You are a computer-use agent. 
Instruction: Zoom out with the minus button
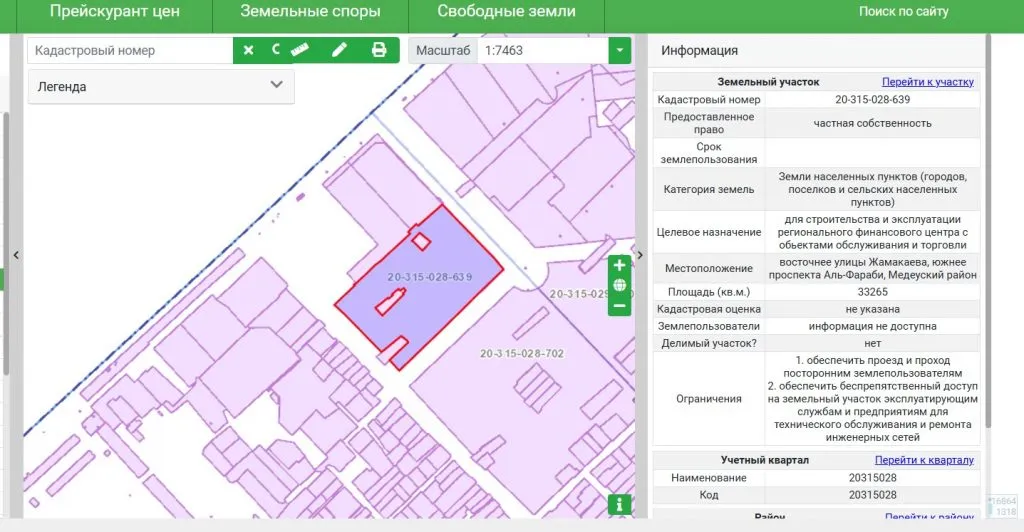[x=620, y=305]
